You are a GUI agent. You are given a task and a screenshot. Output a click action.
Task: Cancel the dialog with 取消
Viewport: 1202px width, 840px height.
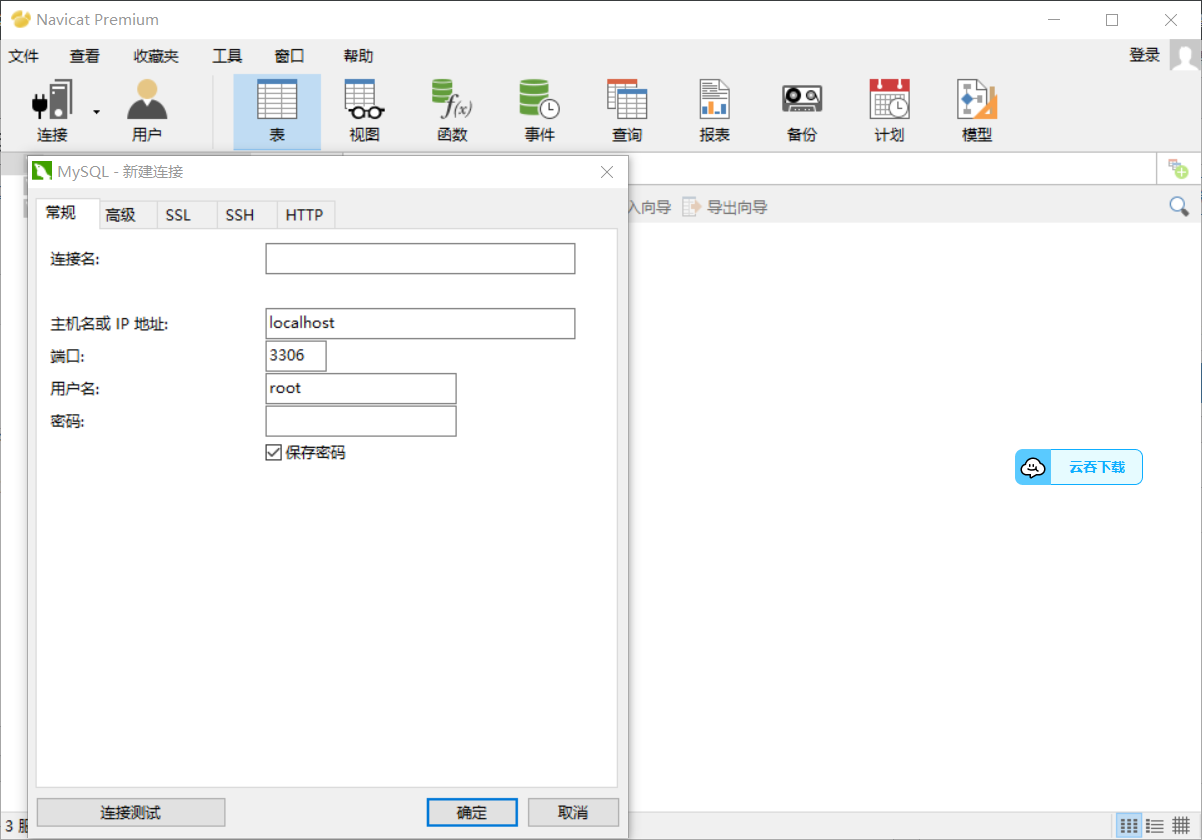[574, 812]
